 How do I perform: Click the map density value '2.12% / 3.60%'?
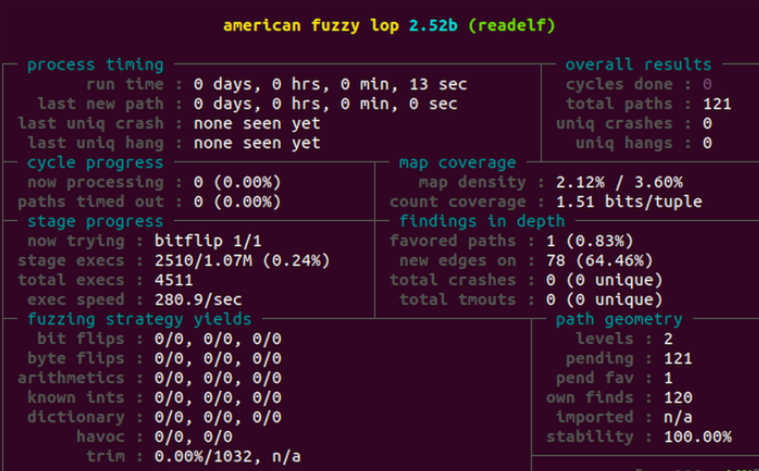[619, 182]
